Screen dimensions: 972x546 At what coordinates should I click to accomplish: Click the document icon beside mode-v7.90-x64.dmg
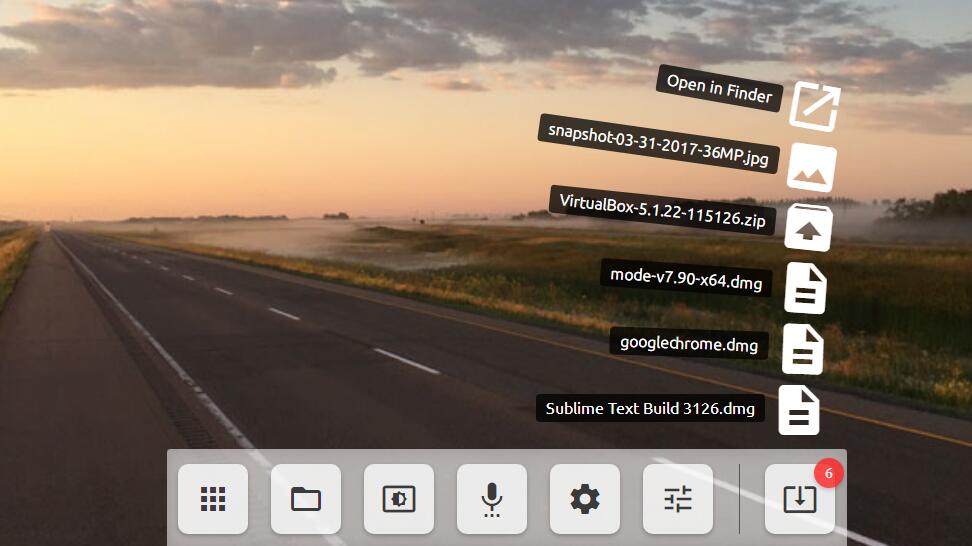(805, 289)
